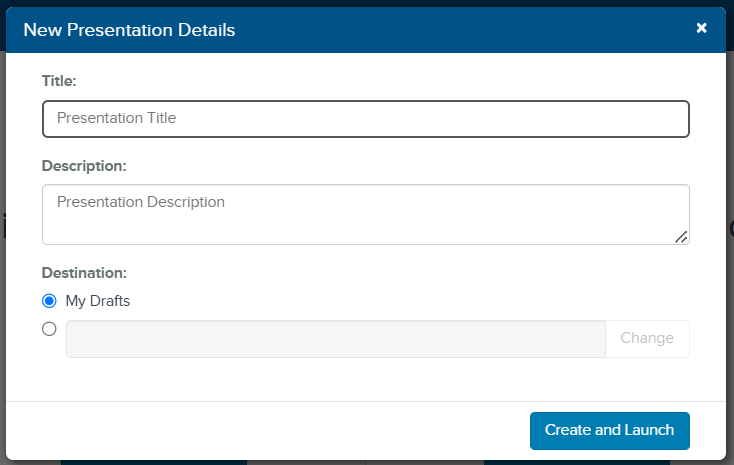The width and height of the screenshot is (734, 465).
Task: Click the Description: field label
Action: click(84, 165)
